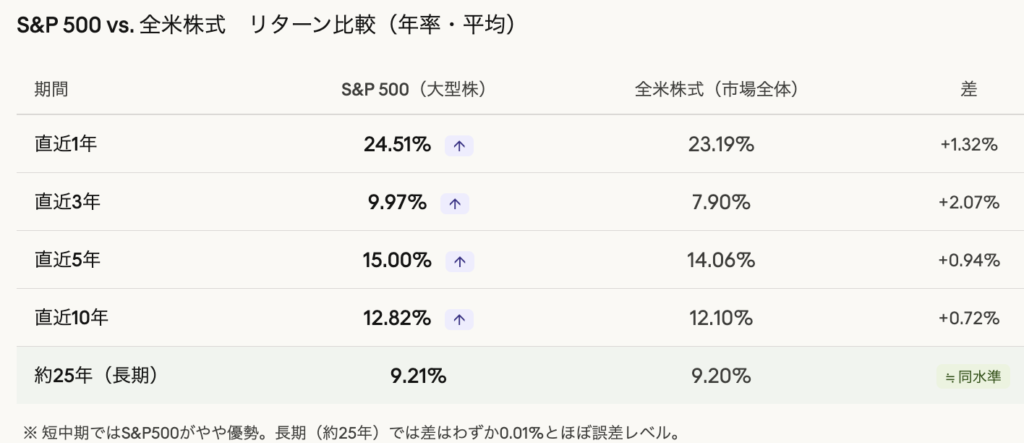Click the up-arrow badge beside 24.51%
1024x443 pixels.
pos(459,145)
